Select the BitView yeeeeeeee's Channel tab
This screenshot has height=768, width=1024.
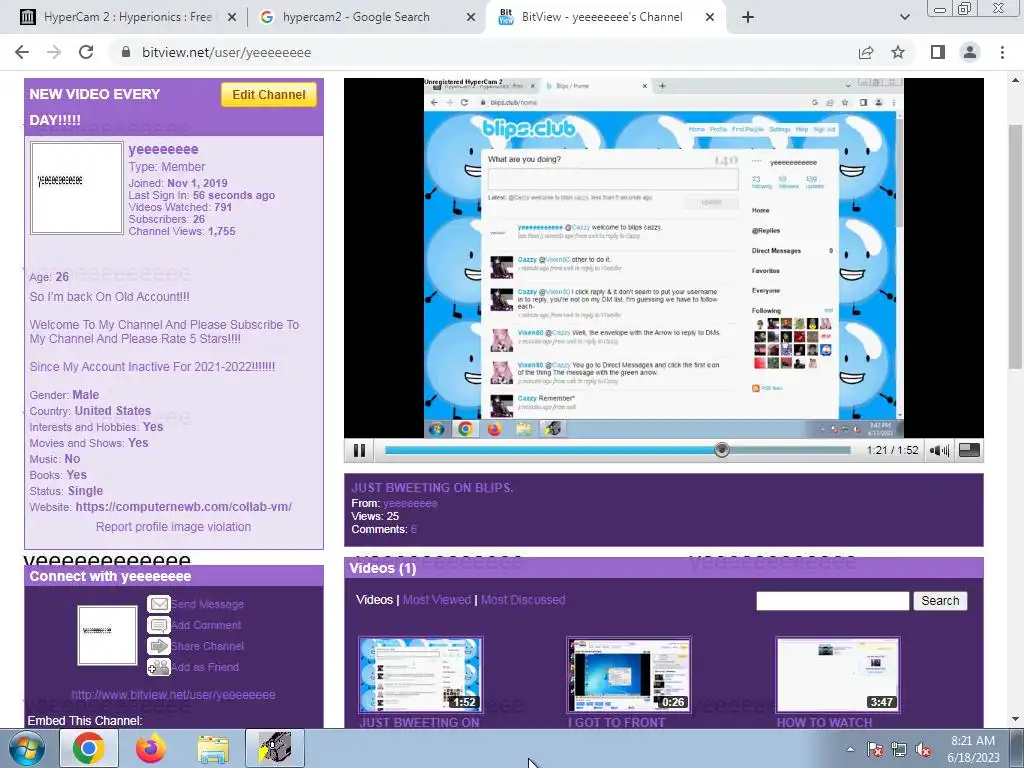[602, 17]
